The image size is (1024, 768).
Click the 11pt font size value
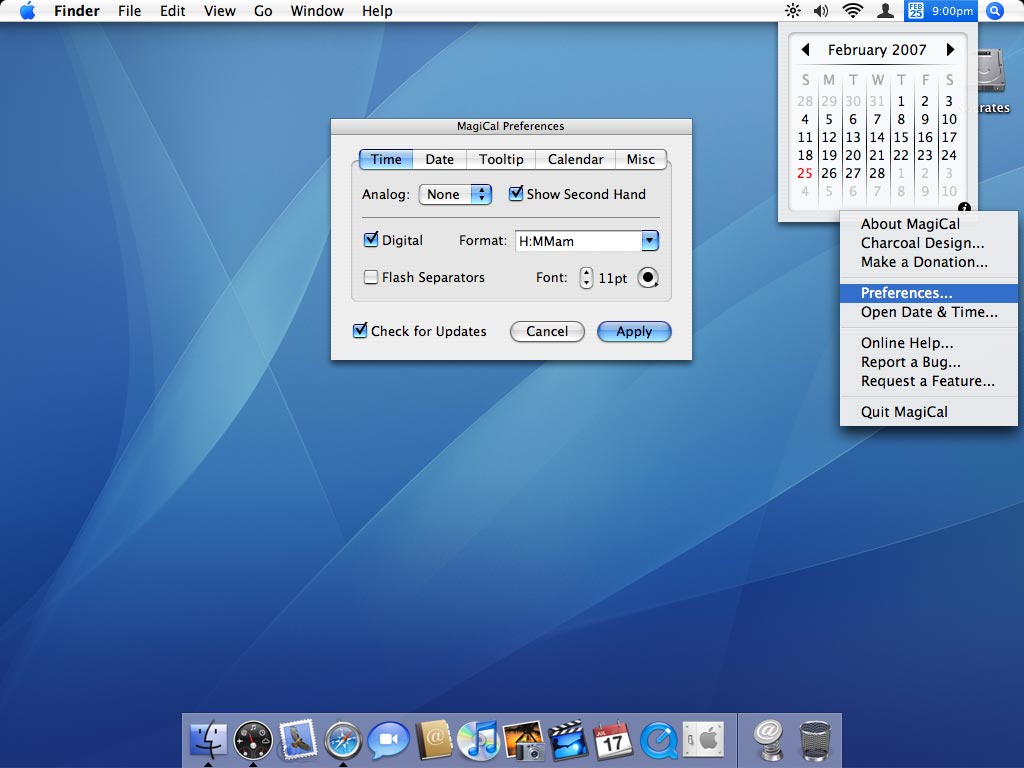pos(613,278)
